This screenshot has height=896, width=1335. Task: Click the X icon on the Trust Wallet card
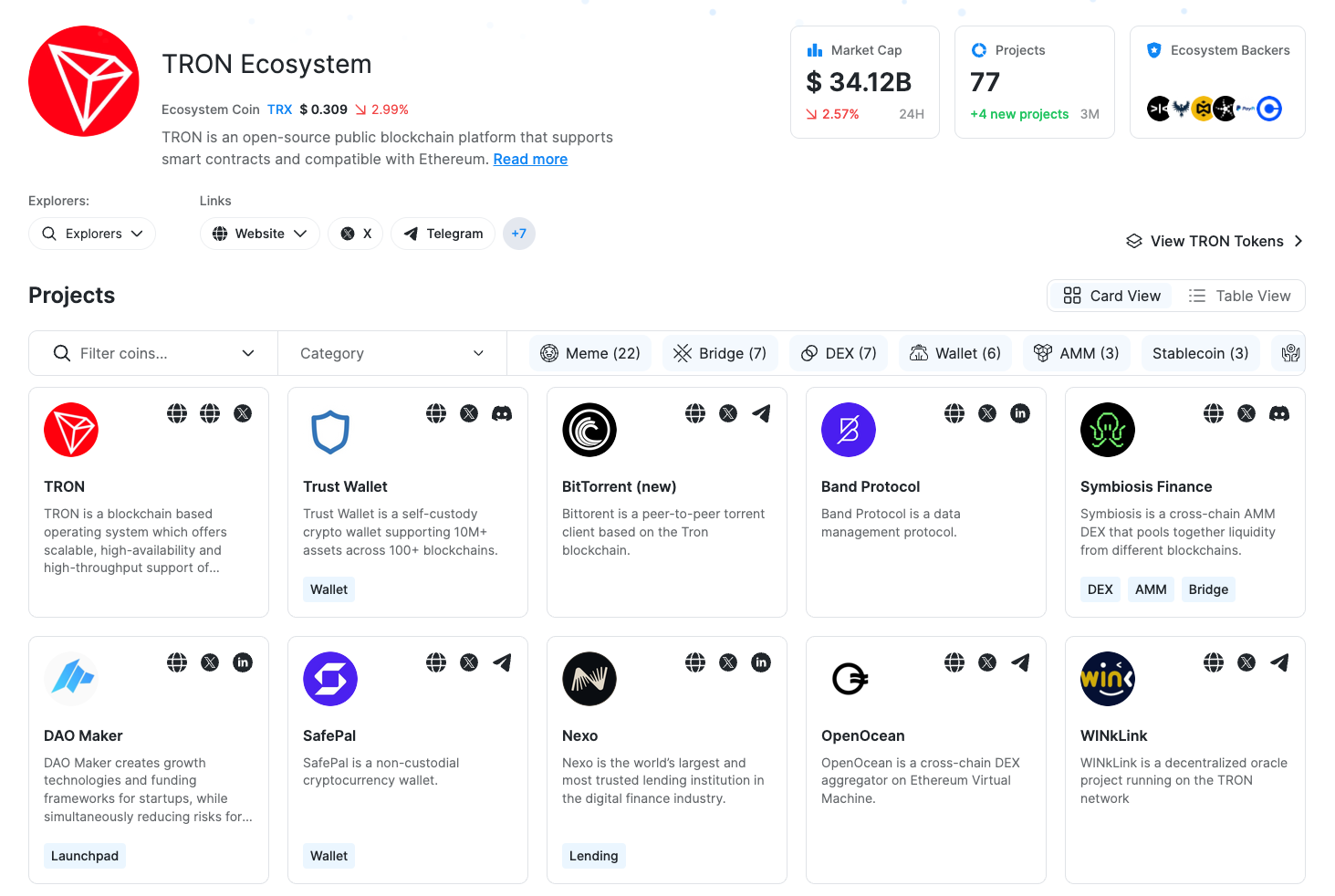point(469,412)
